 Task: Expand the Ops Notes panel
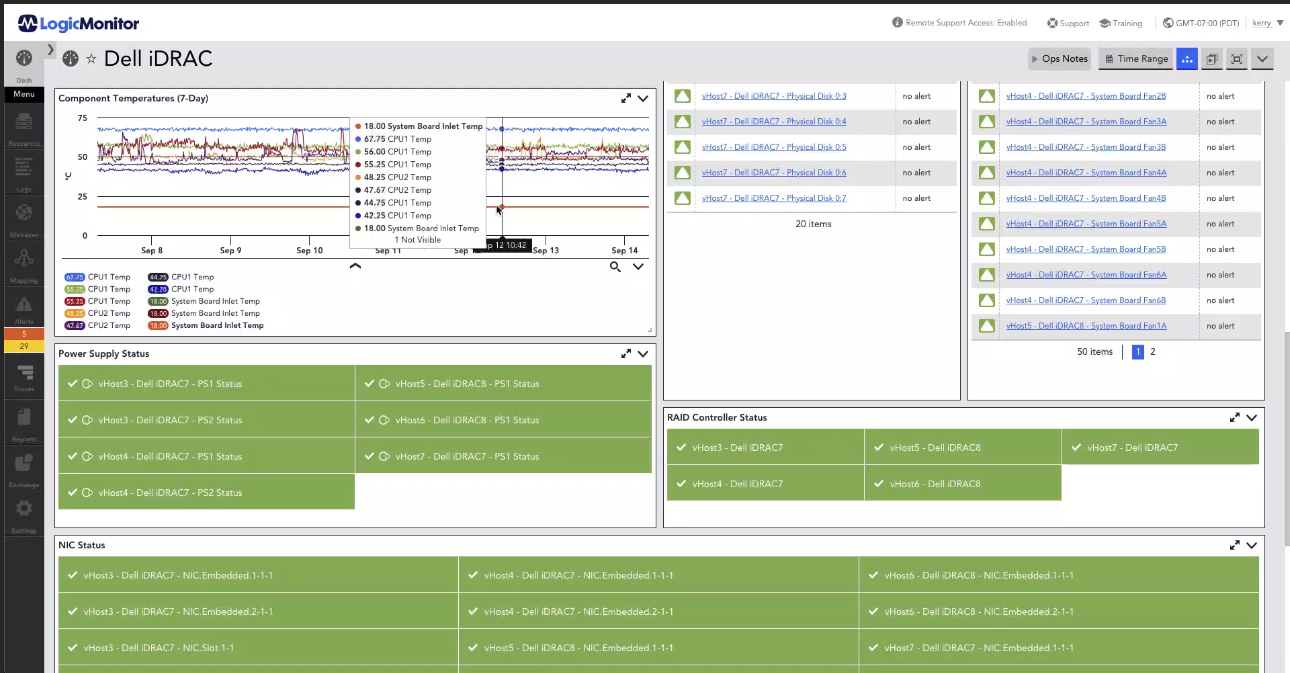(x=1060, y=59)
